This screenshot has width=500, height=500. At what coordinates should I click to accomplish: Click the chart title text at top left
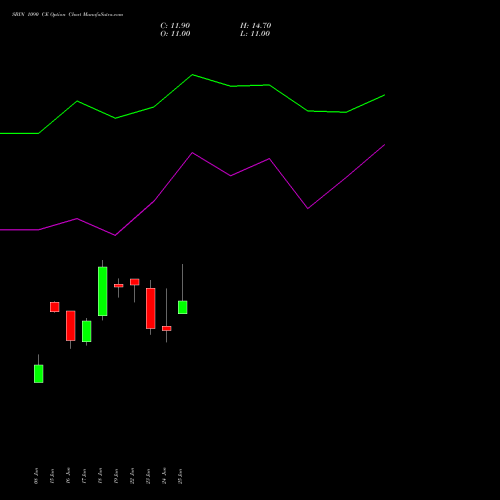68,15
